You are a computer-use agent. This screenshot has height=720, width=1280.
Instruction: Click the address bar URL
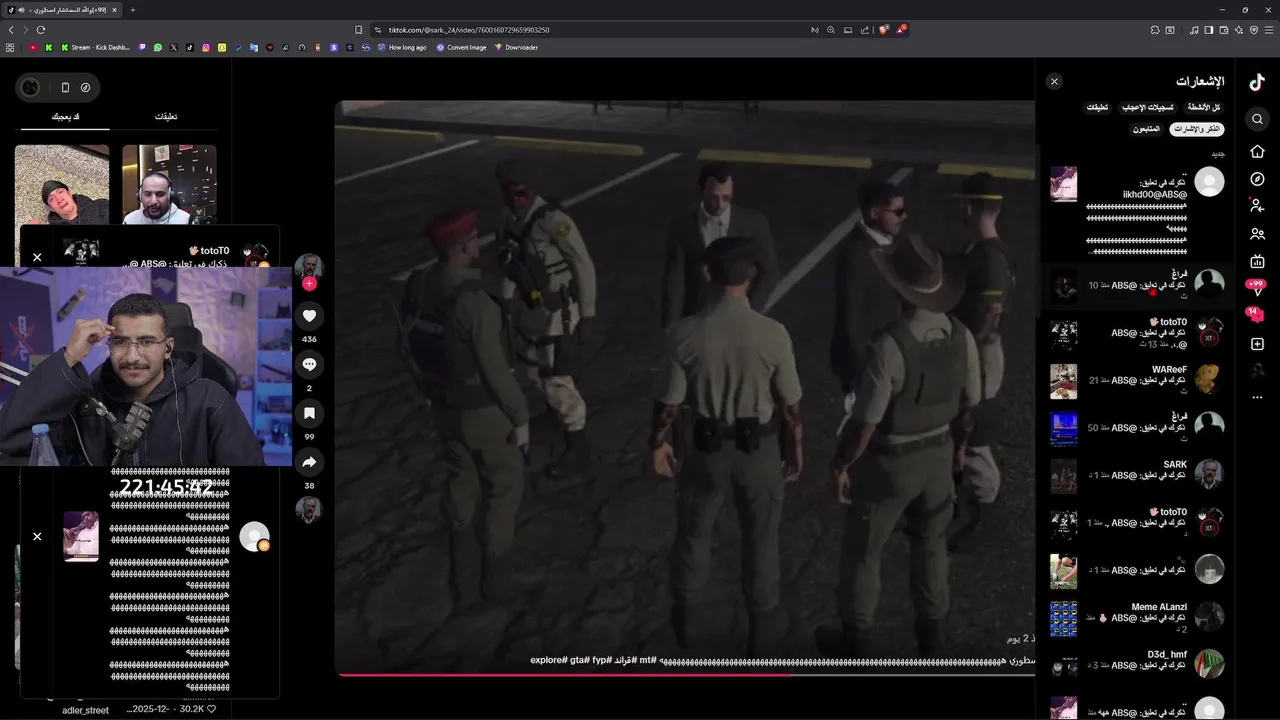[x=469, y=30]
